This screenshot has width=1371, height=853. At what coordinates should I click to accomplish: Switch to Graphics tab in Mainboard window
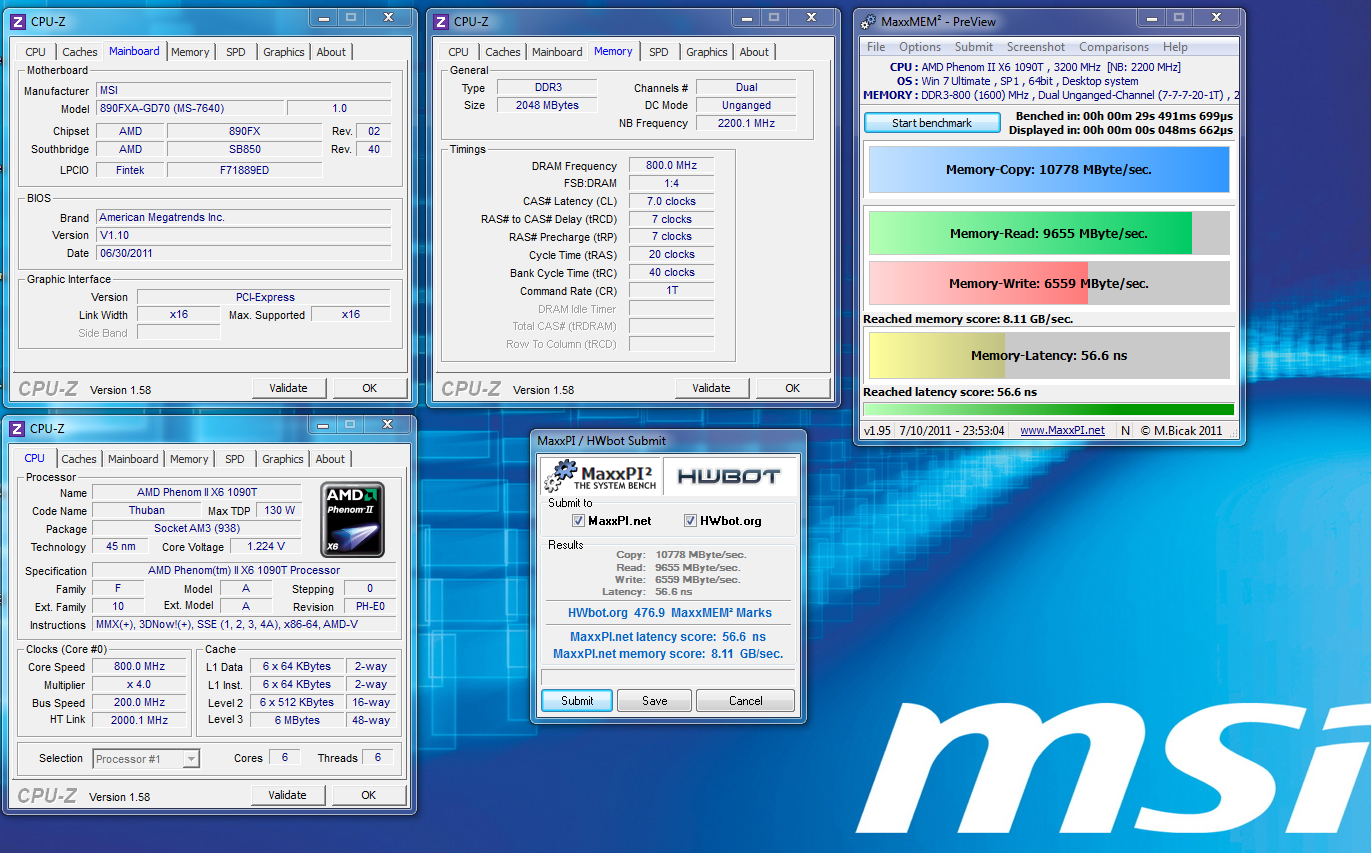point(284,52)
